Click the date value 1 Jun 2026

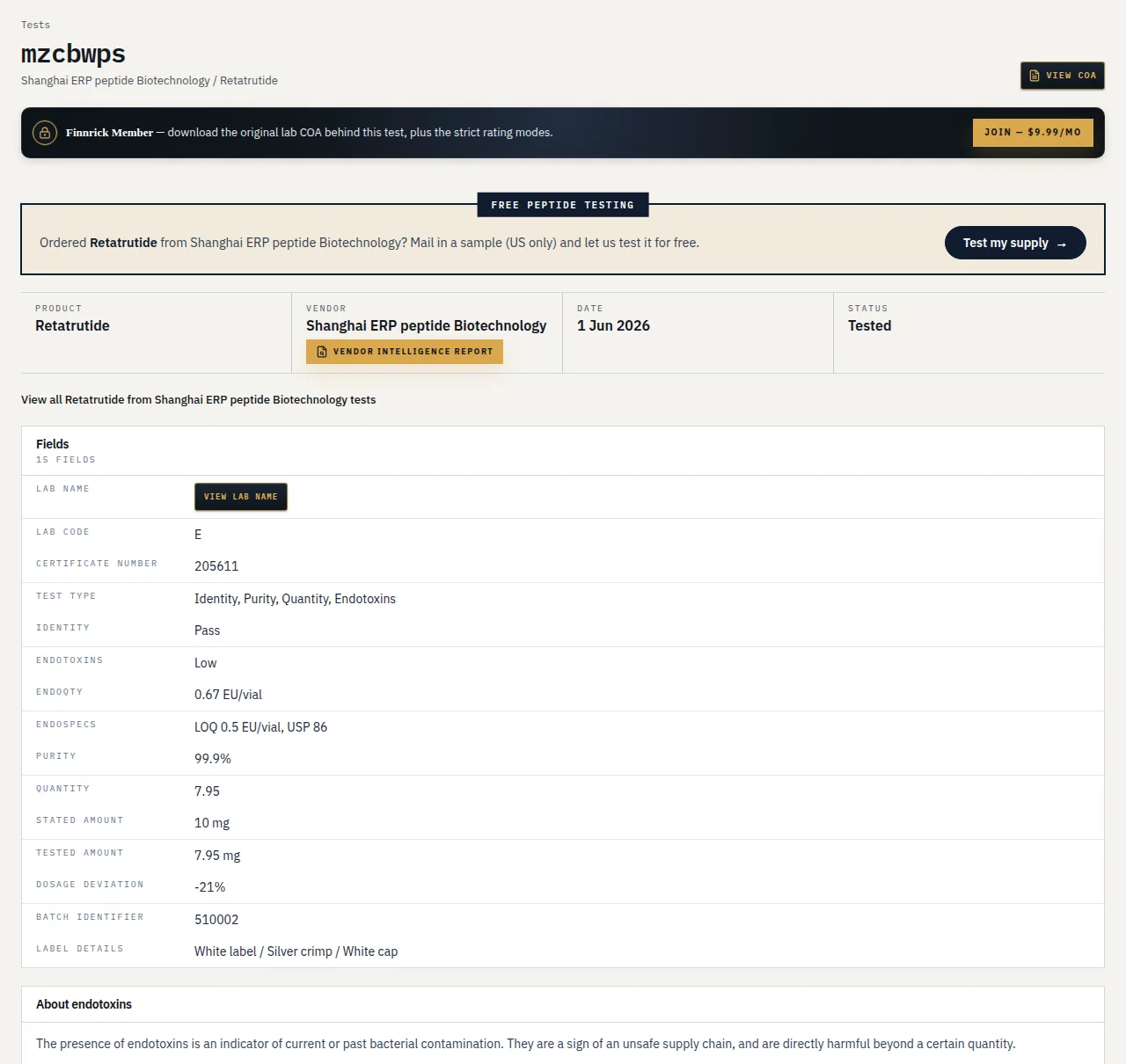[613, 325]
